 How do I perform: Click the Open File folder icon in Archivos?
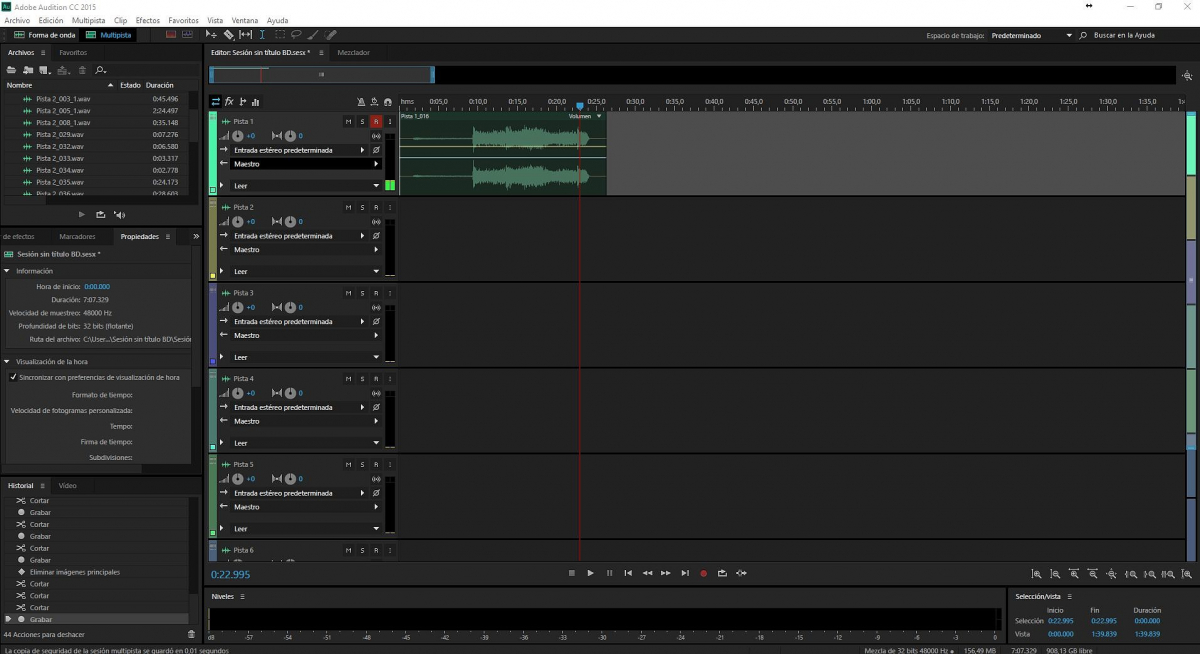(x=12, y=70)
